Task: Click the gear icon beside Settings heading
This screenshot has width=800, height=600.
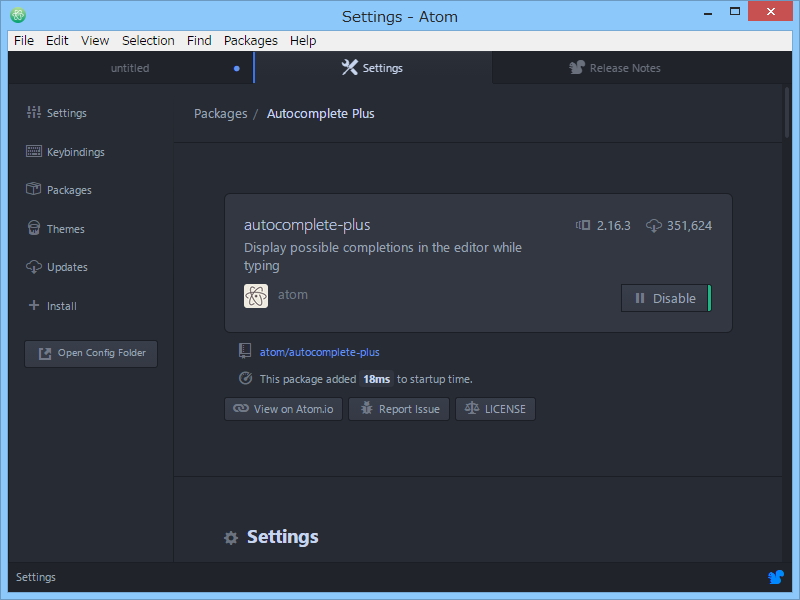Action: tap(231, 538)
